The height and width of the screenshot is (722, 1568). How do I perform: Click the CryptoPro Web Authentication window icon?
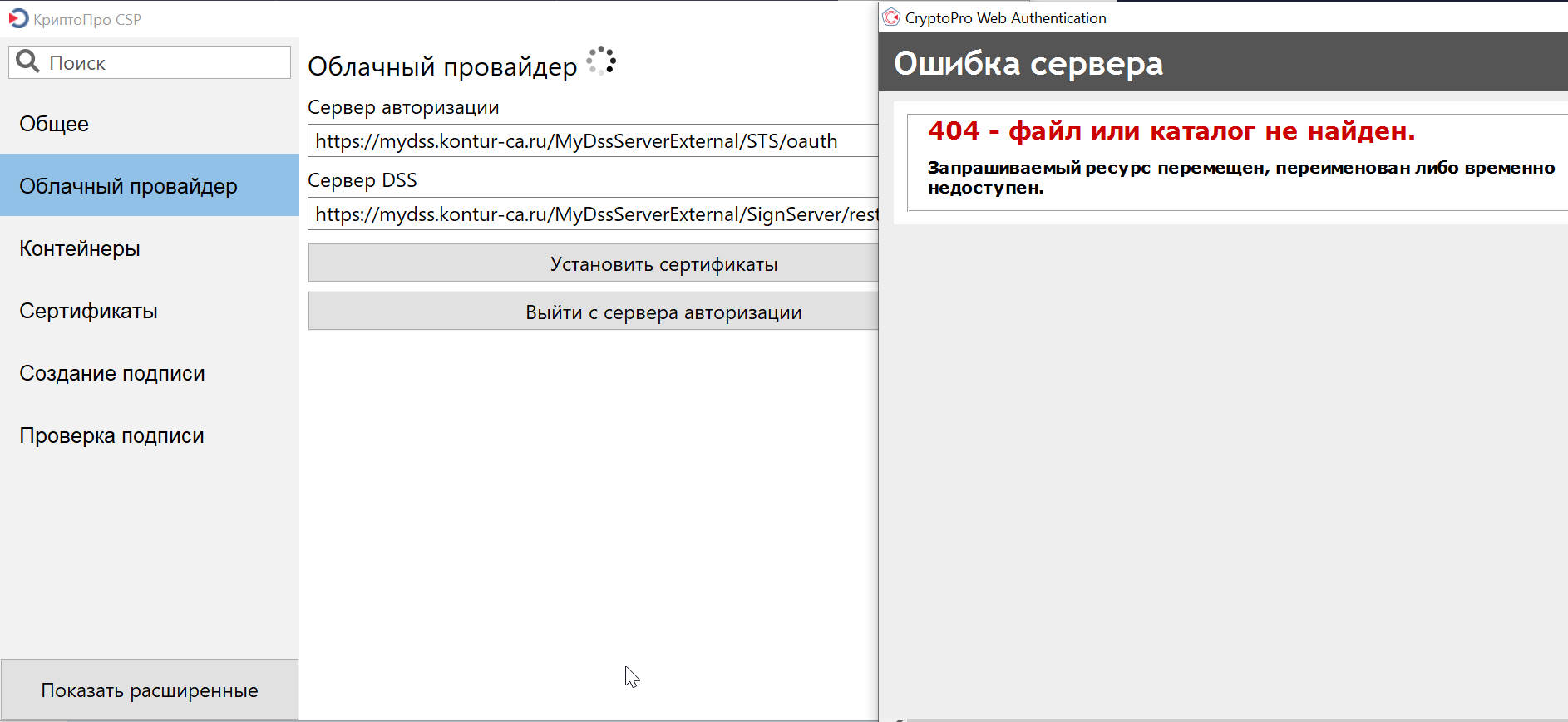pos(891,17)
